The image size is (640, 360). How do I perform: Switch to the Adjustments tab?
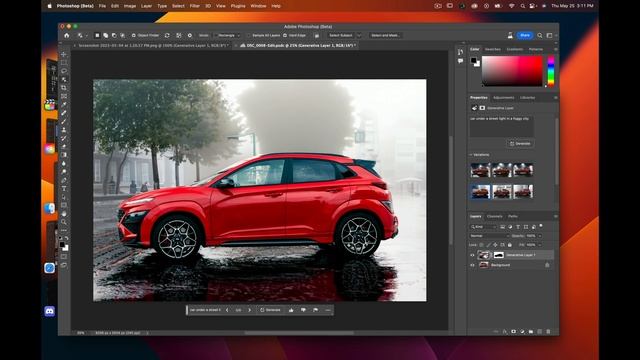pyautogui.click(x=504, y=98)
